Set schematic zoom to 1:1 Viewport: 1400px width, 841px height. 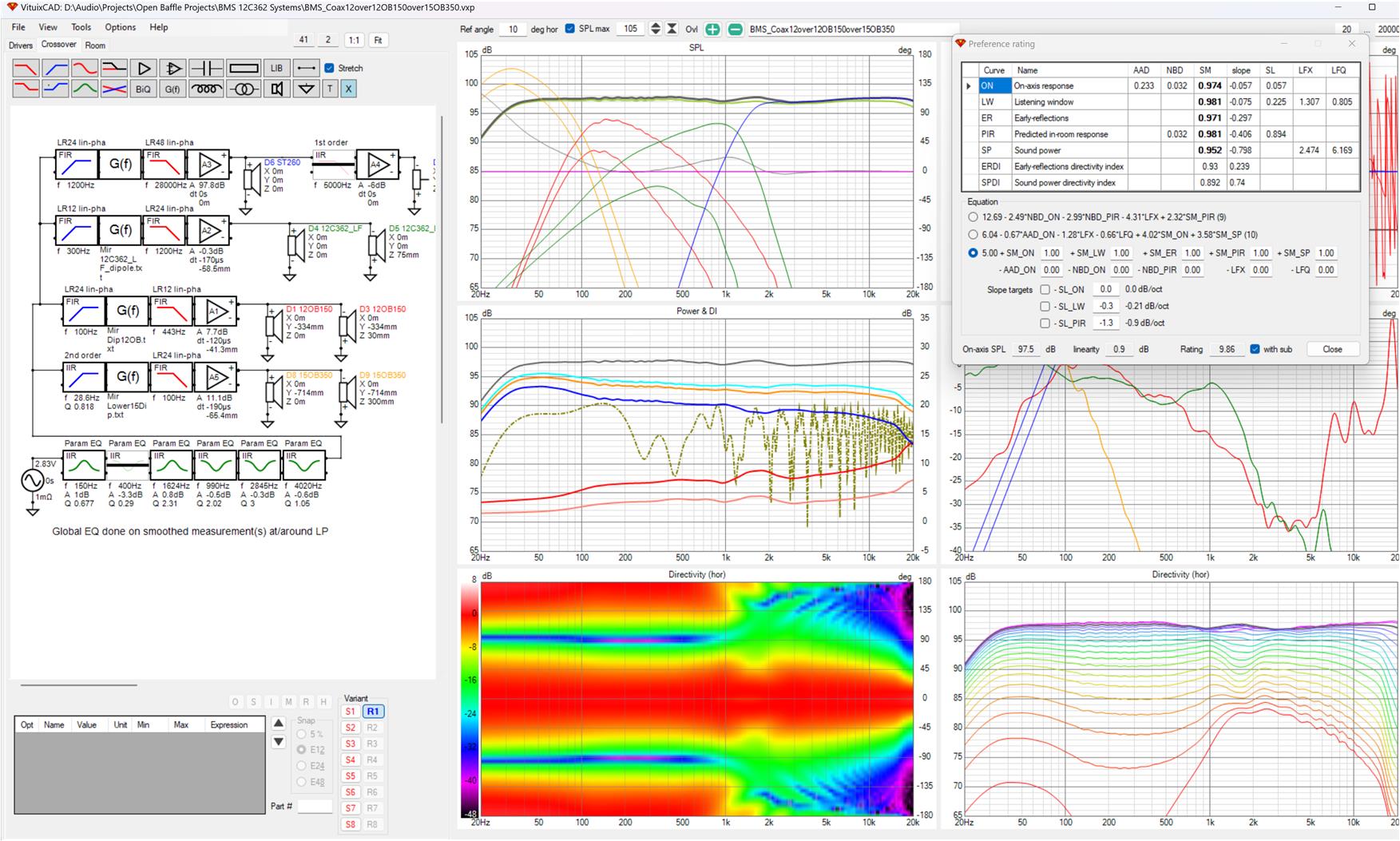[354, 40]
